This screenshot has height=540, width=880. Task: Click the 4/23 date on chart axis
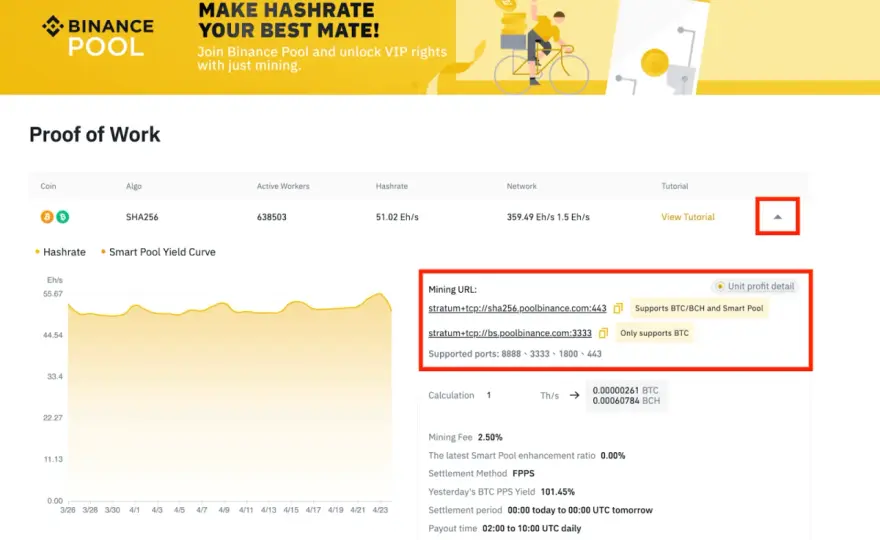coord(380,510)
